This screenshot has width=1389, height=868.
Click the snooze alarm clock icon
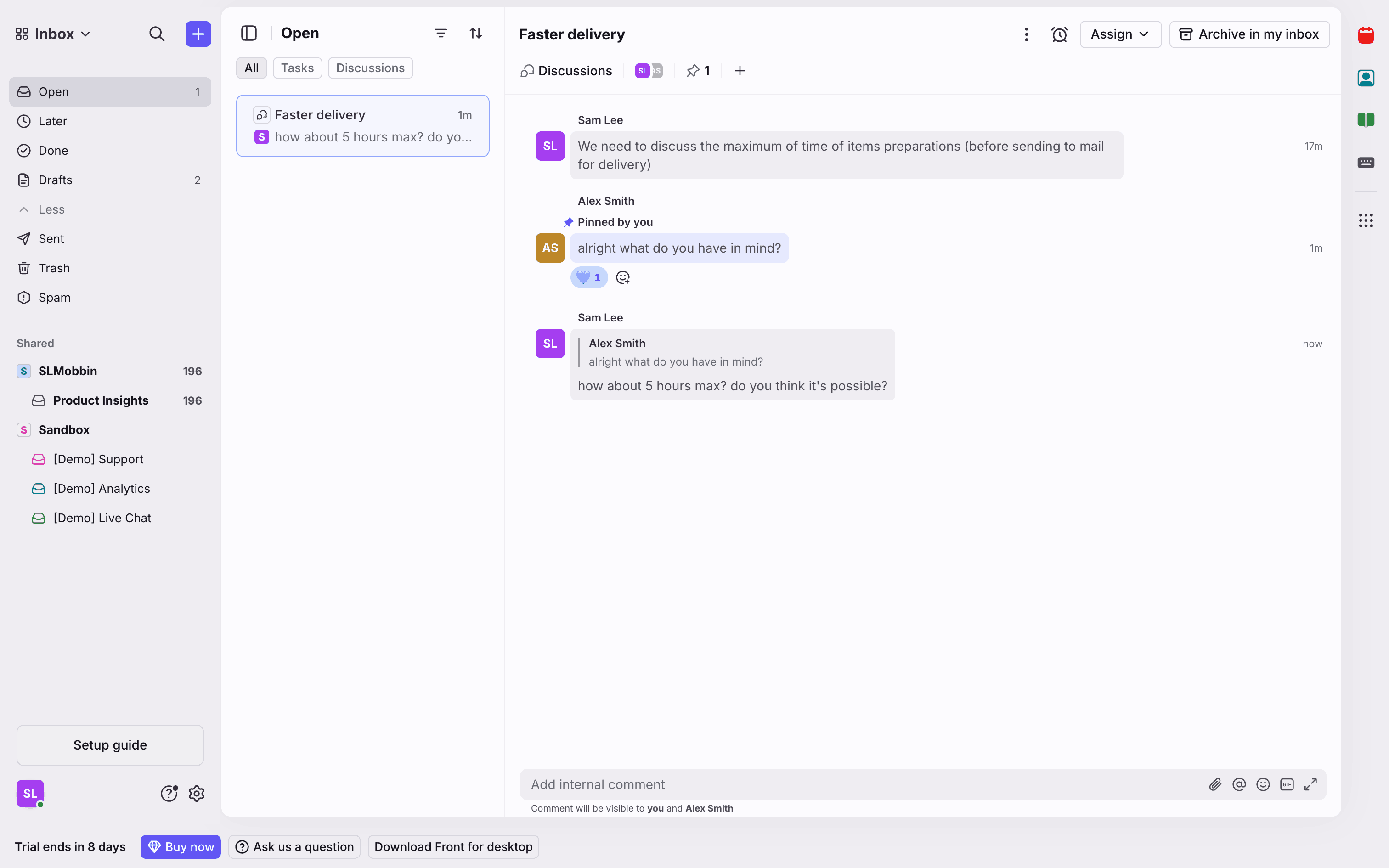click(1059, 34)
